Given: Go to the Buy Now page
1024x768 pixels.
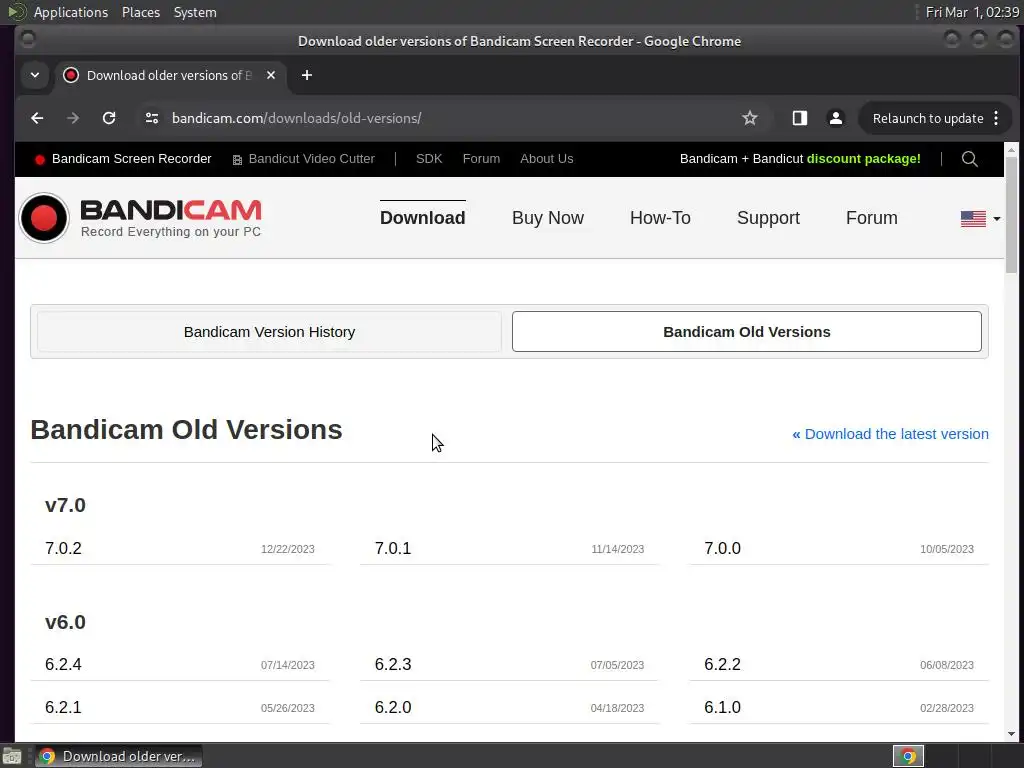Looking at the screenshot, I should (x=548, y=217).
